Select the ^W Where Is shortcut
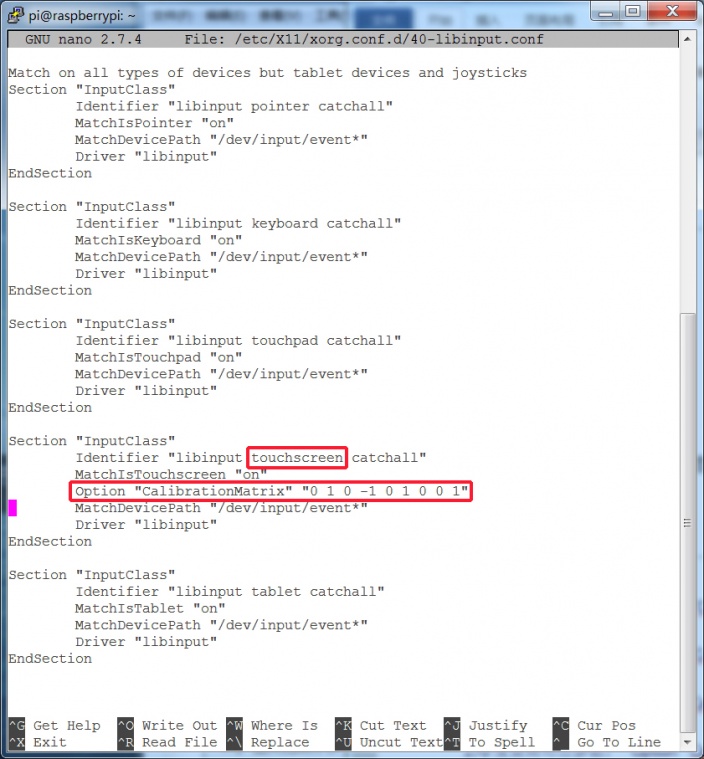This screenshot has height=759, width=704. pos(272,726)
